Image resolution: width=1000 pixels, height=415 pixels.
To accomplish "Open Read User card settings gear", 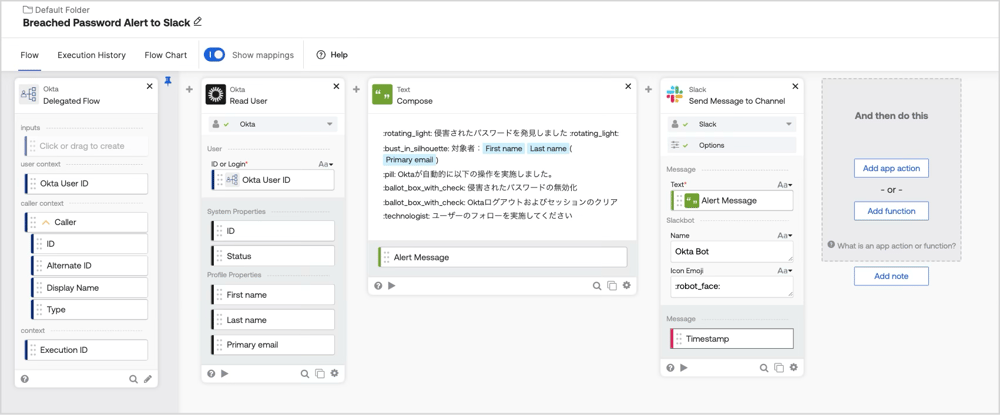I will [x=334, y=374].
